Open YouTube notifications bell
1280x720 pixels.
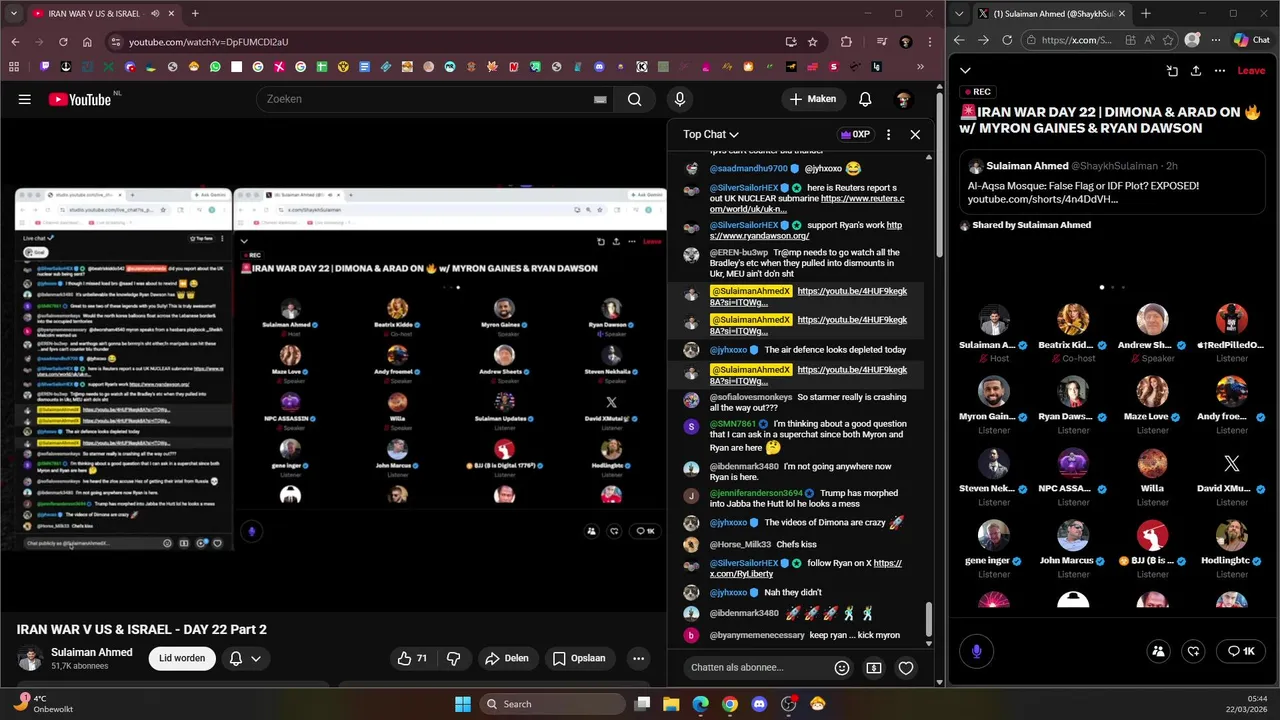pyautogui.click(x=865, y=99)
